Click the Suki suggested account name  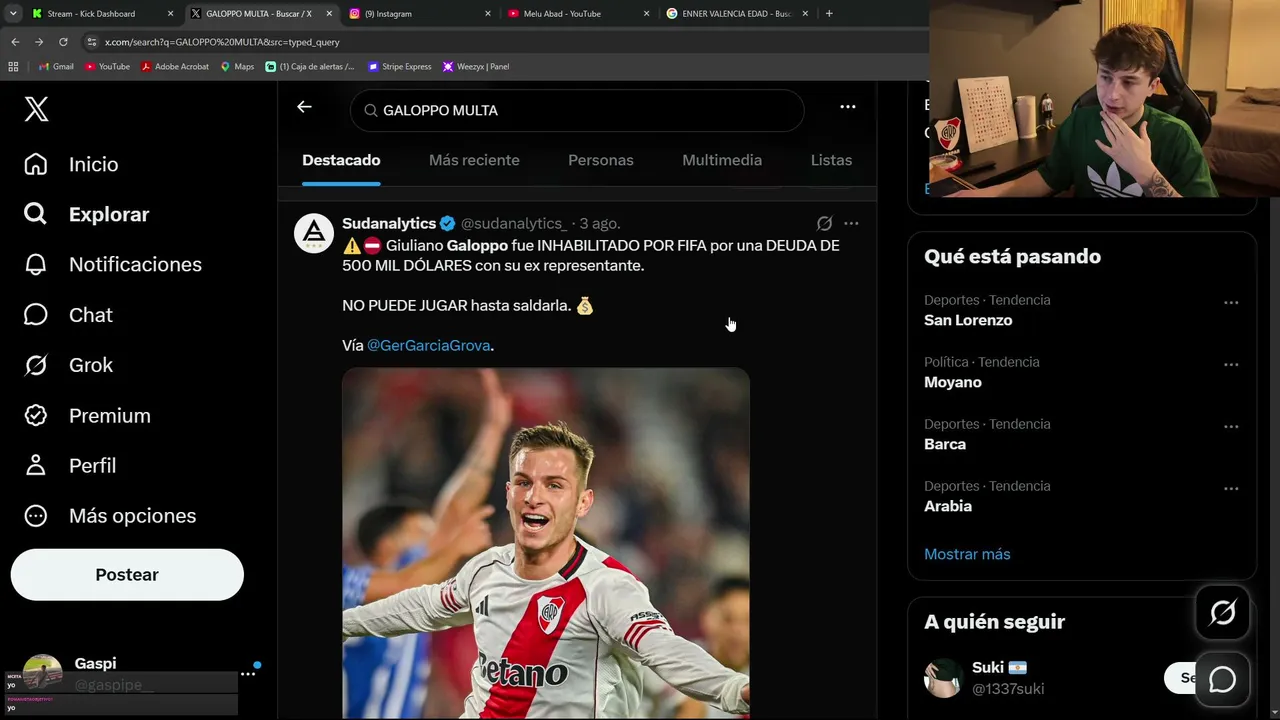pos(988,668)
